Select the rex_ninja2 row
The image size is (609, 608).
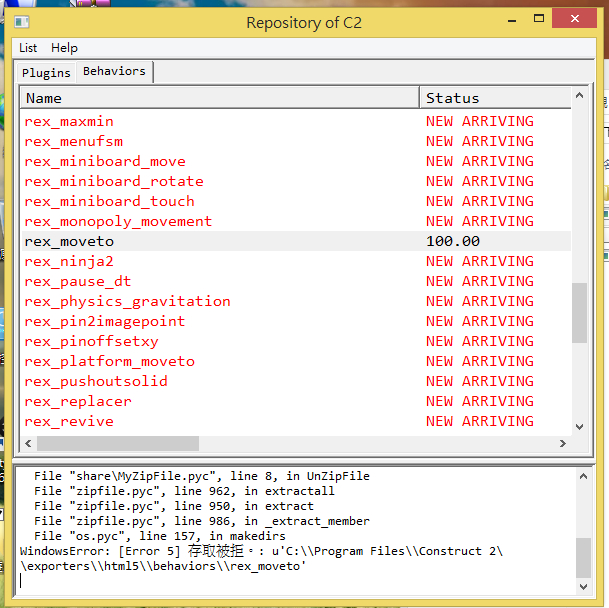pyautogui.click(x=296, y=261)
